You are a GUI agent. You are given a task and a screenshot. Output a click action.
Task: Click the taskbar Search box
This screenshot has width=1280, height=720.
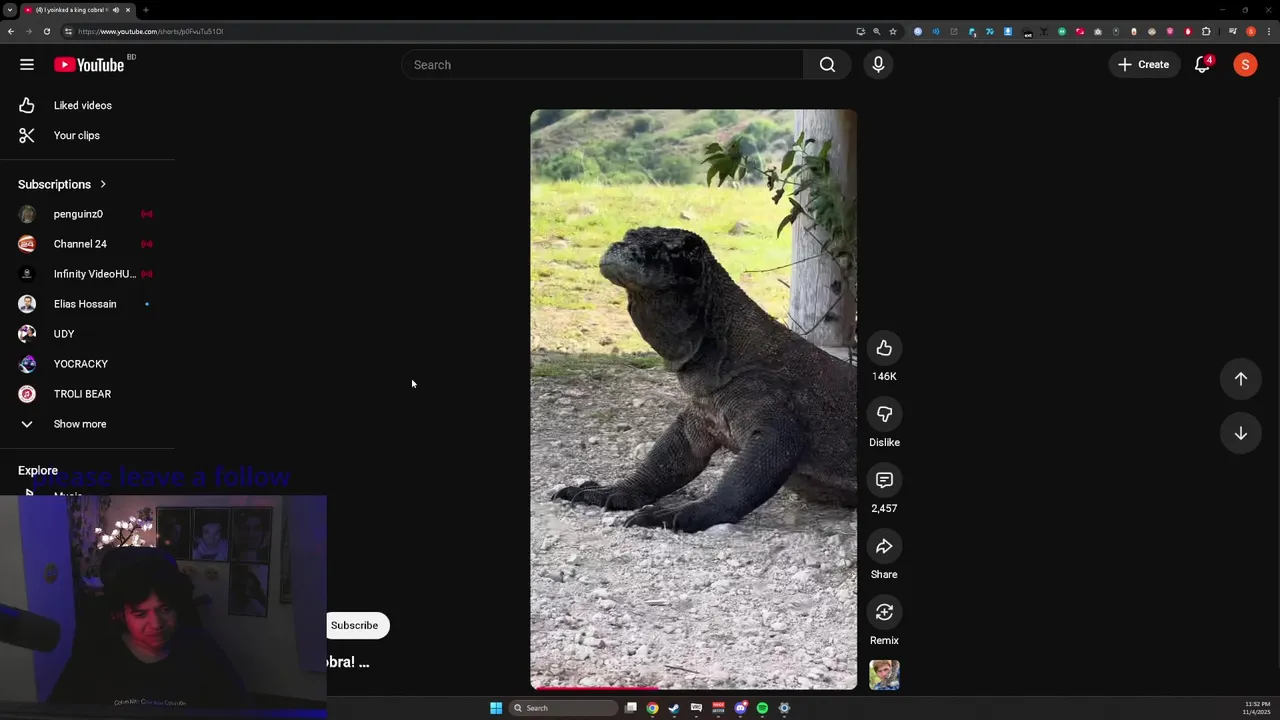coord(565,708)
